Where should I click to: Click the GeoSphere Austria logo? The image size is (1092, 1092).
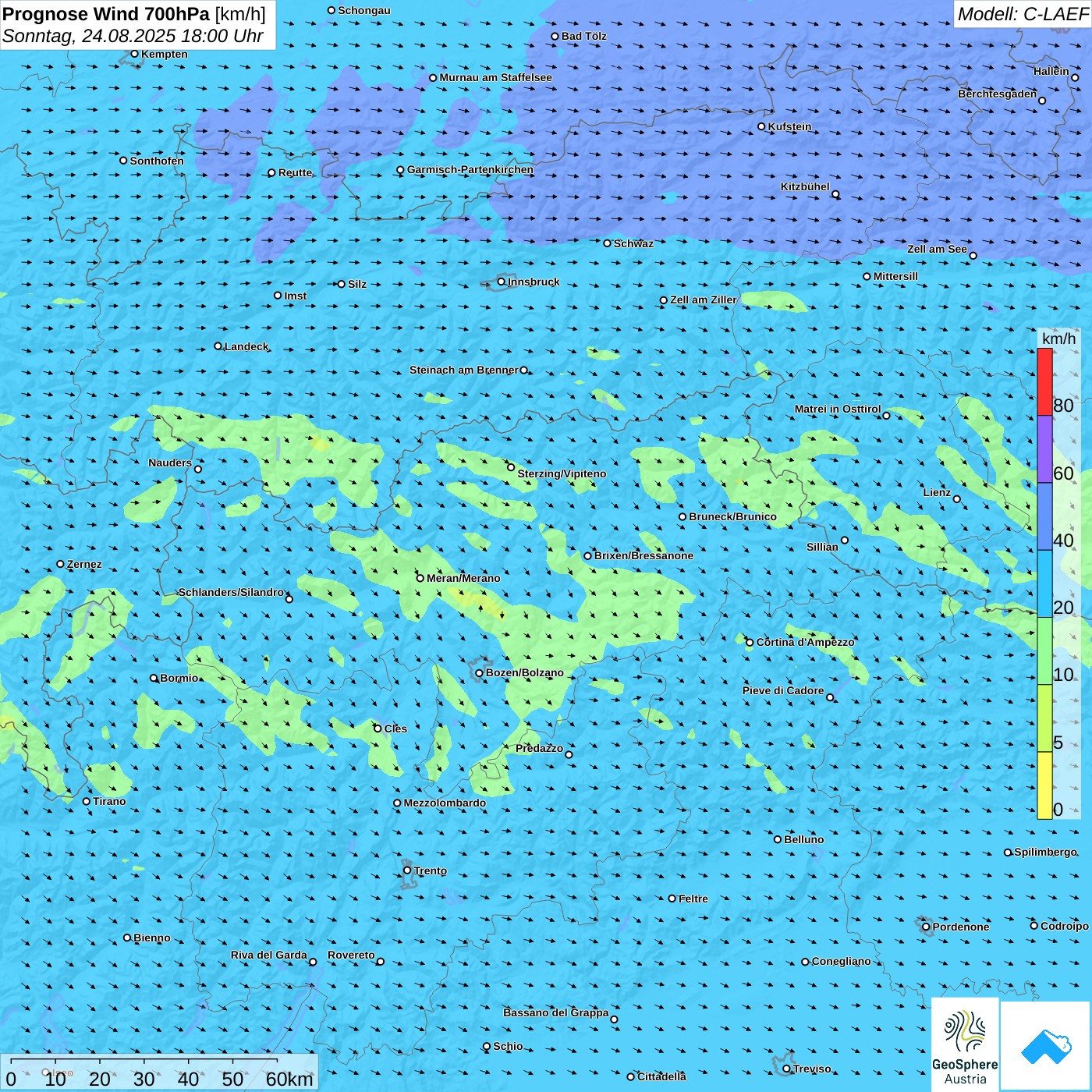click(965, 1044)
